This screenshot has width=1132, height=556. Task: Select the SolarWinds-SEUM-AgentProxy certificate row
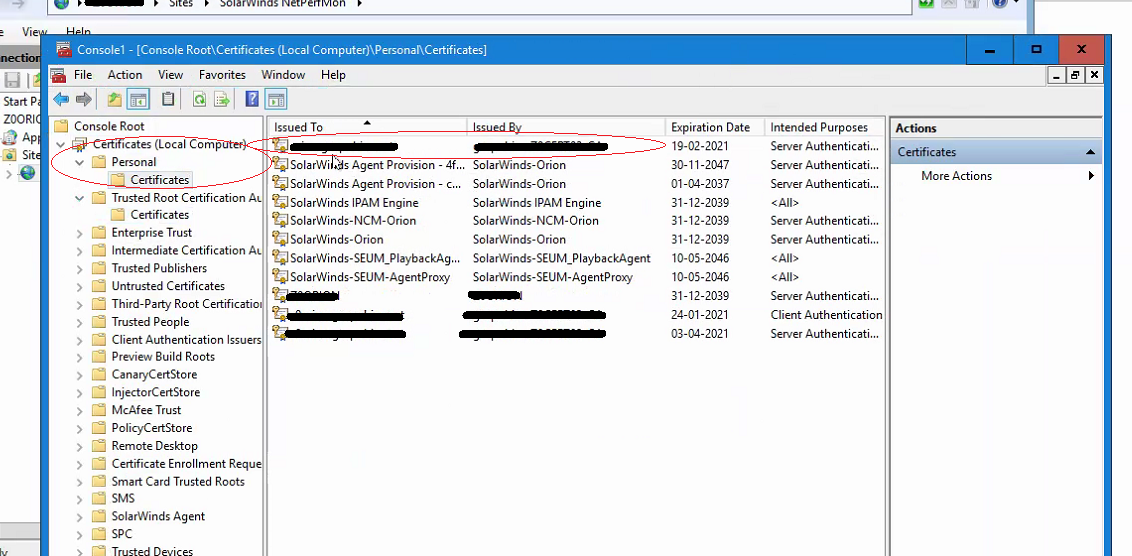tap(576, 277)
